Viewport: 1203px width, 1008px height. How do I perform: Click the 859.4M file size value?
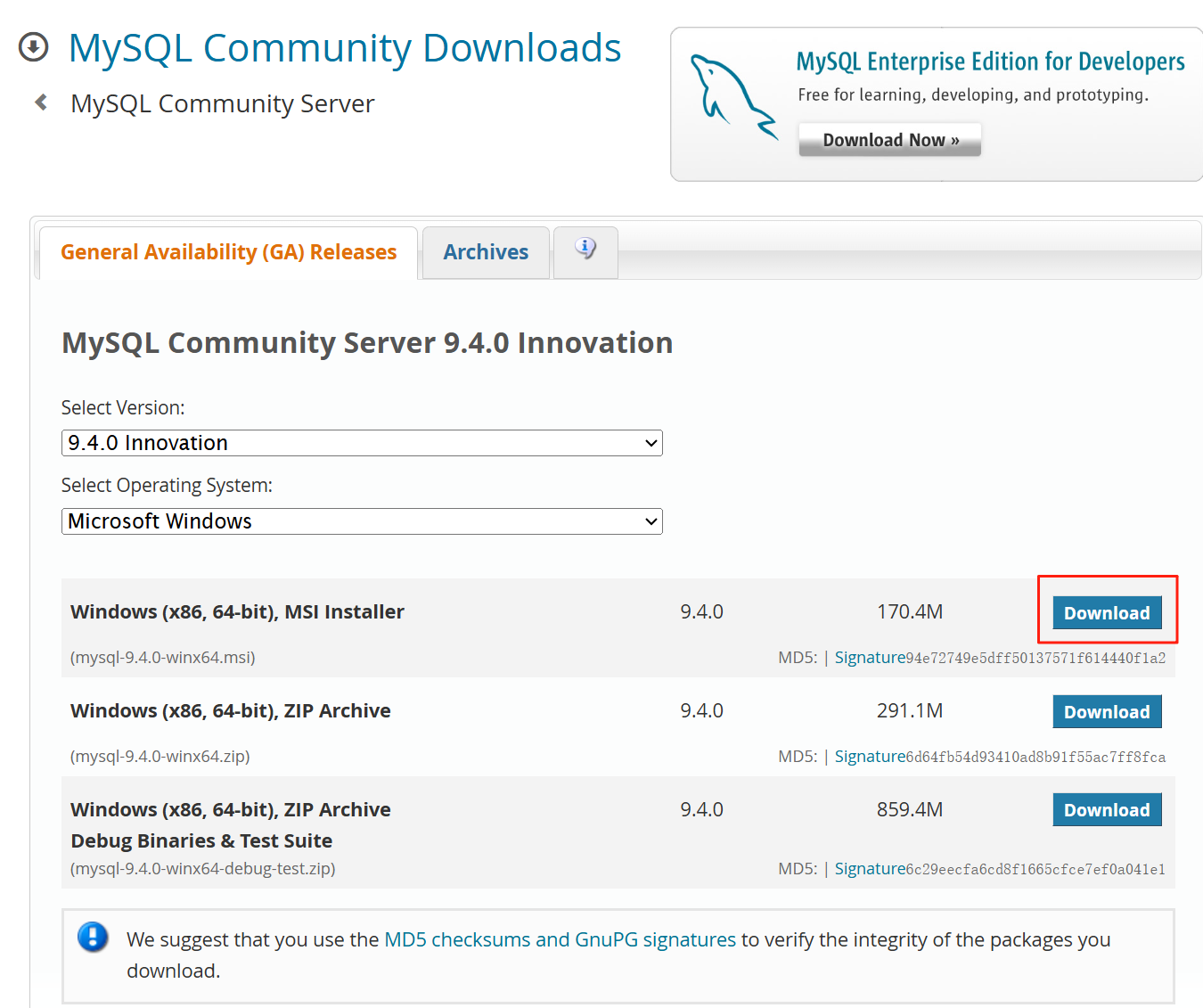pyautogui.click(x=910, y=810)
